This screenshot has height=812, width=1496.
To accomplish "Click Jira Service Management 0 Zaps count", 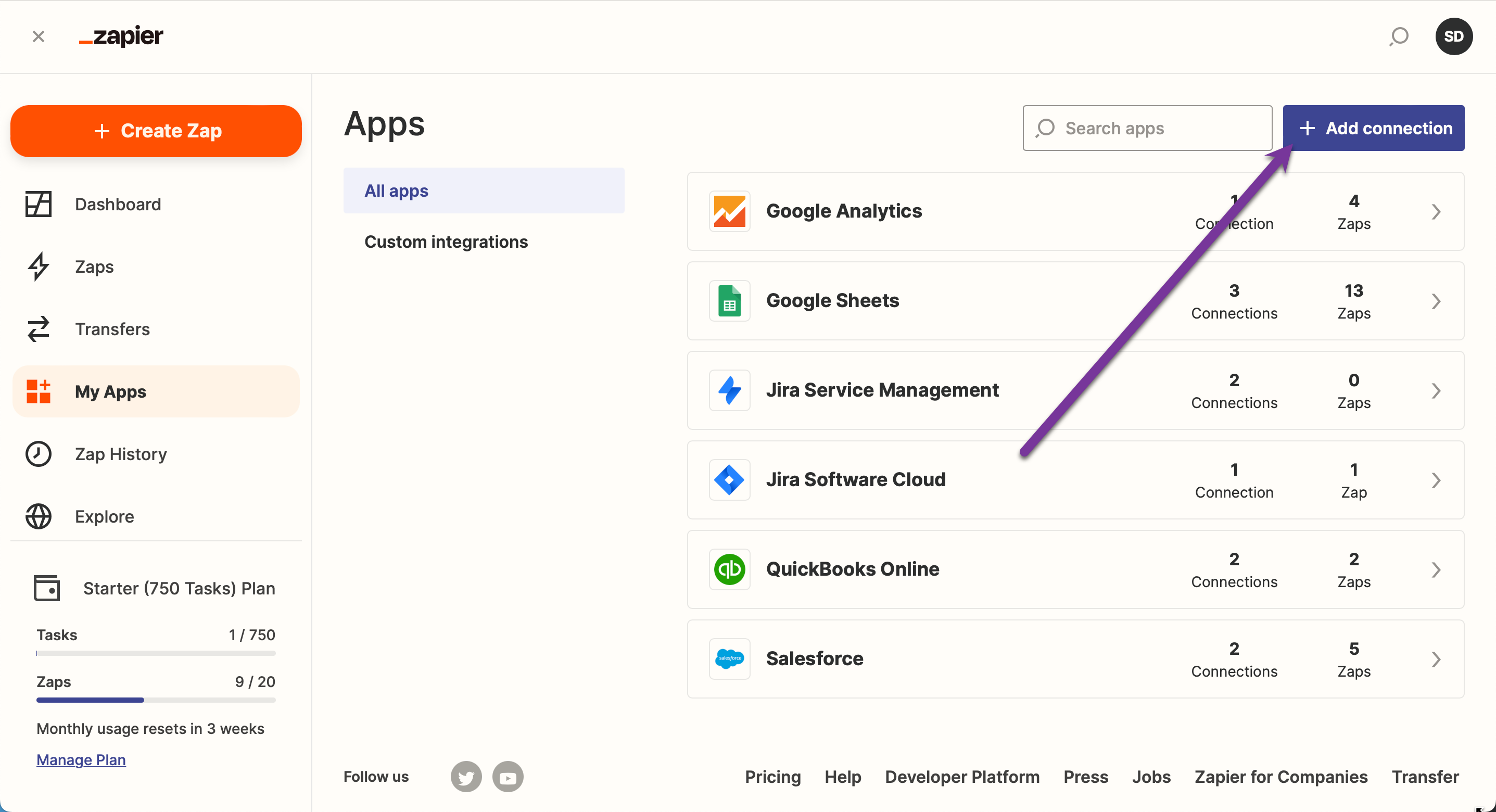I will tap(1354, 391).
